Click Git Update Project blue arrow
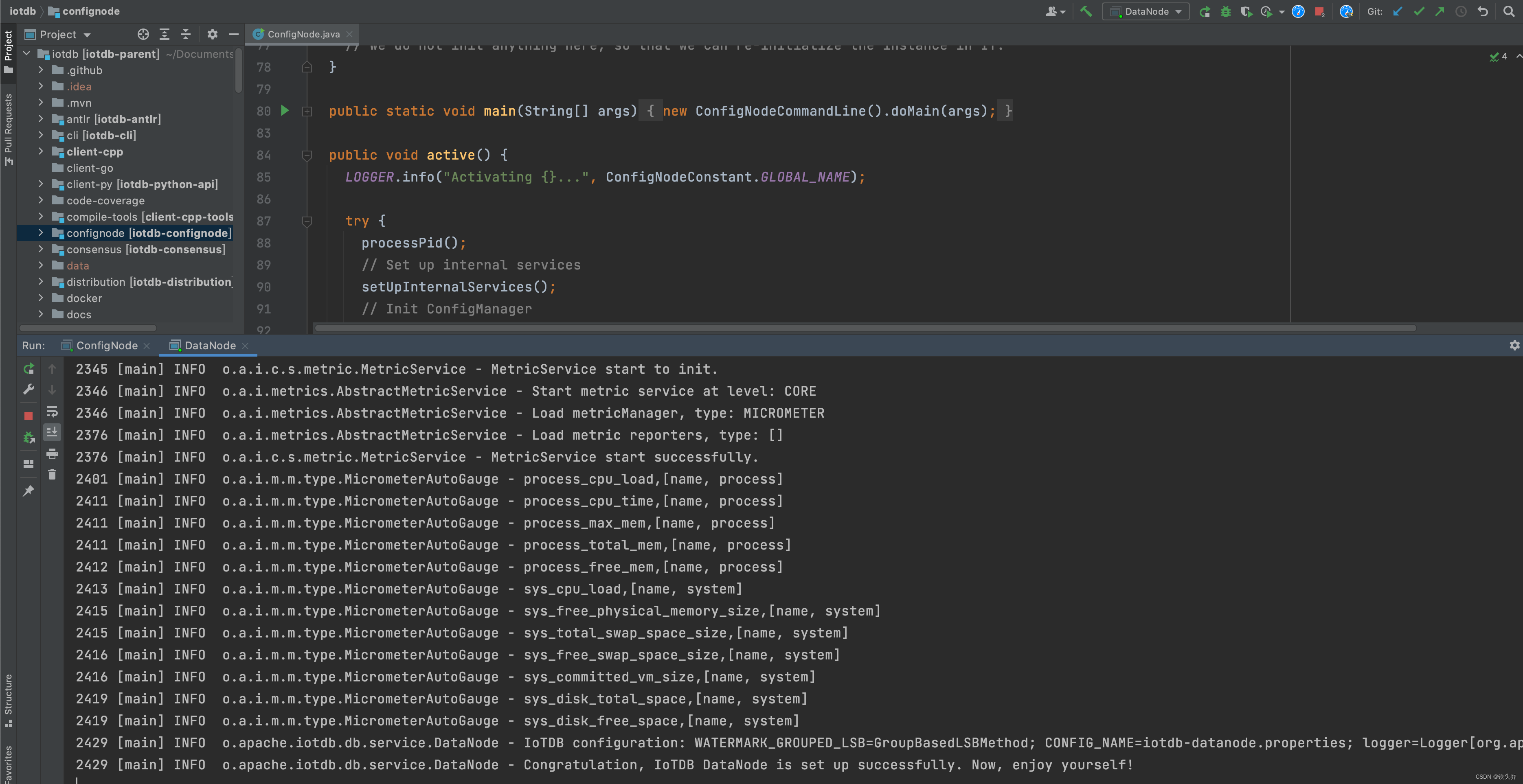Screen dimensions: 1523x784 [1398, 11]
